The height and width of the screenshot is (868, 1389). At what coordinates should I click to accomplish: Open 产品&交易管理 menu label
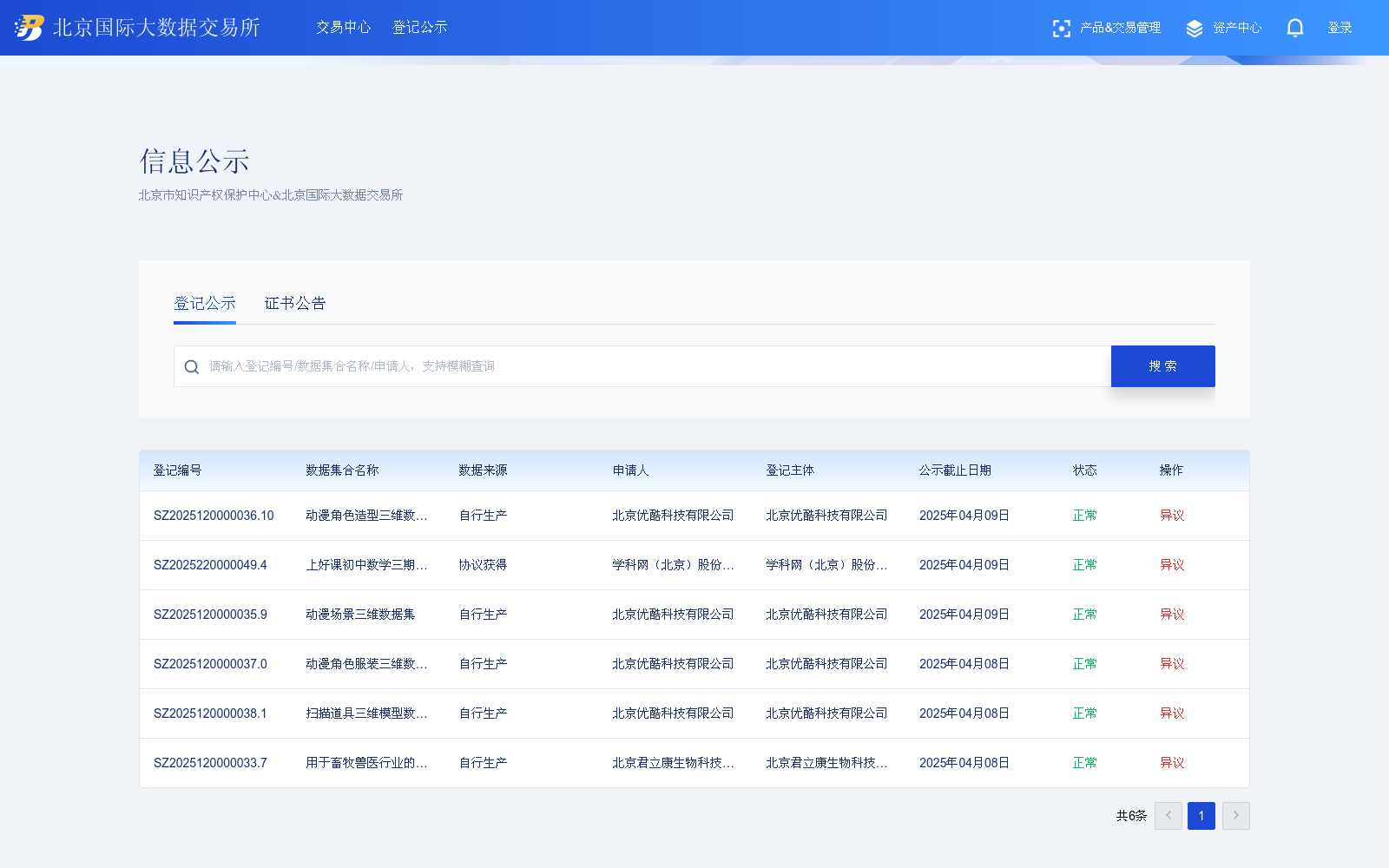click(1120, 28)
